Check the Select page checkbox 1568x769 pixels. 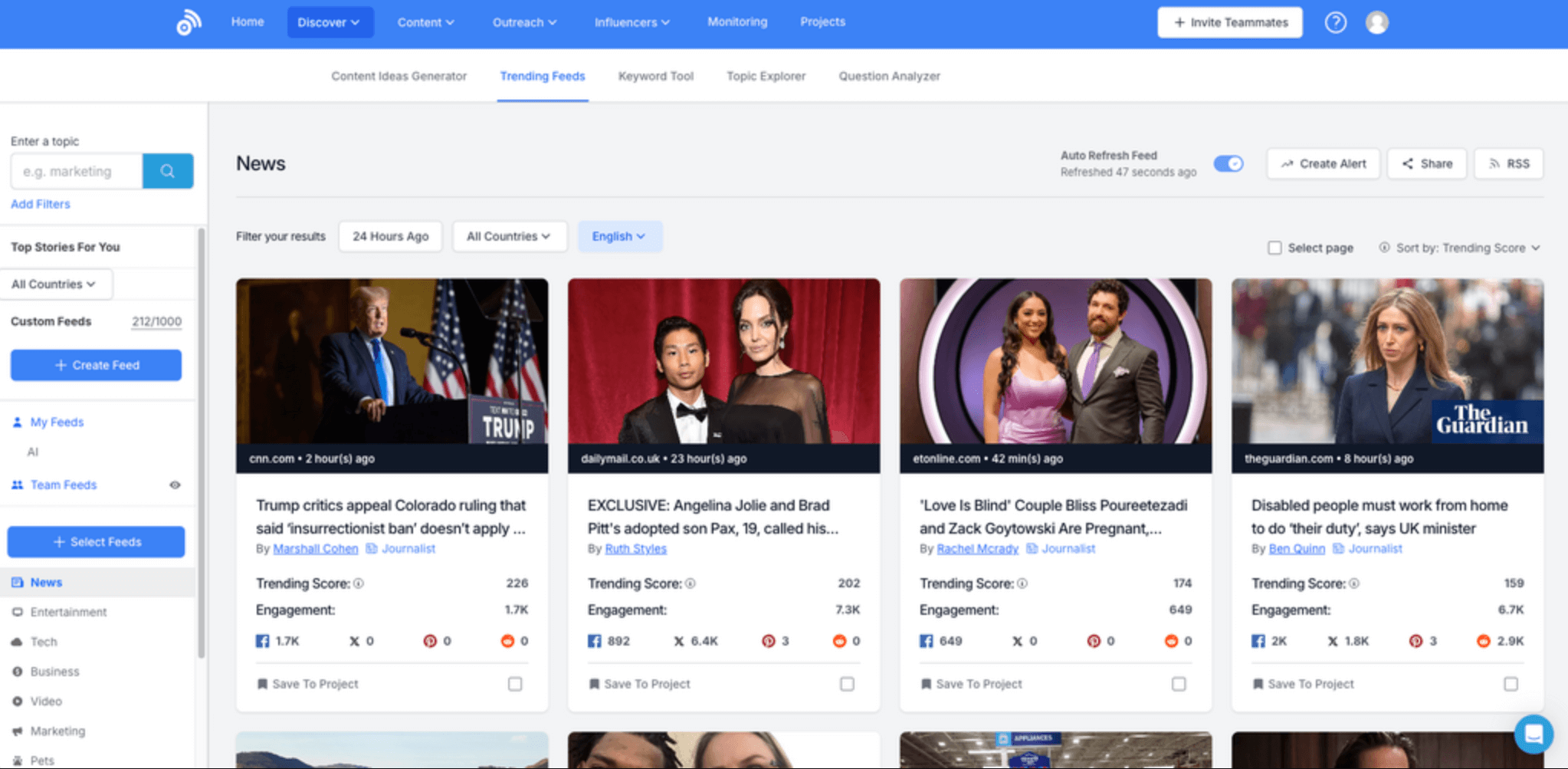[1274, 248]
